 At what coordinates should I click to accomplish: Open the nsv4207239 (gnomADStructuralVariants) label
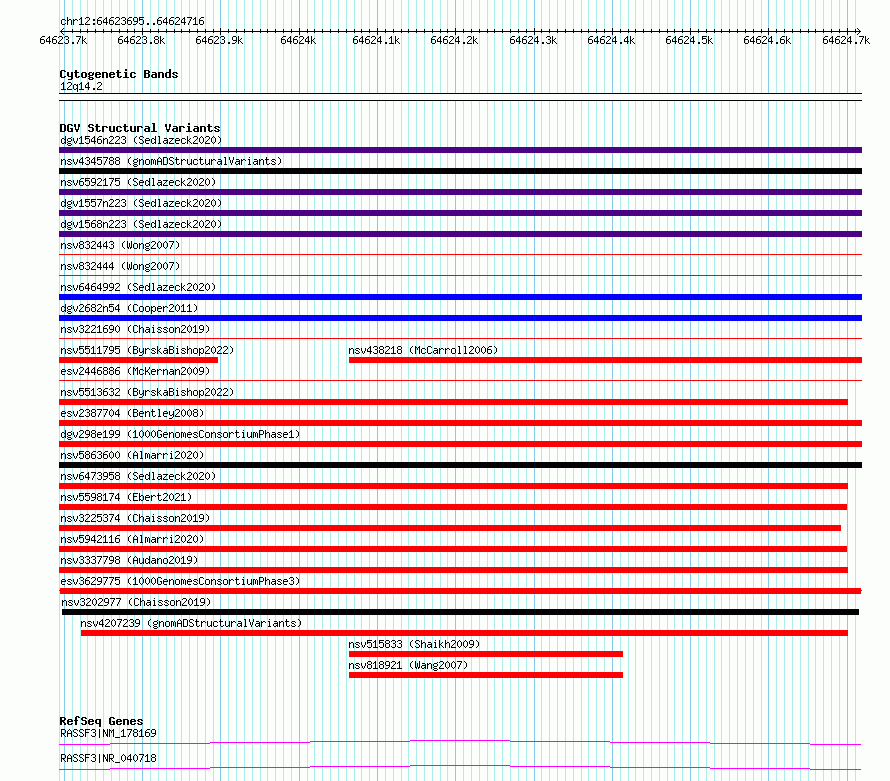(x=191, y=623)
